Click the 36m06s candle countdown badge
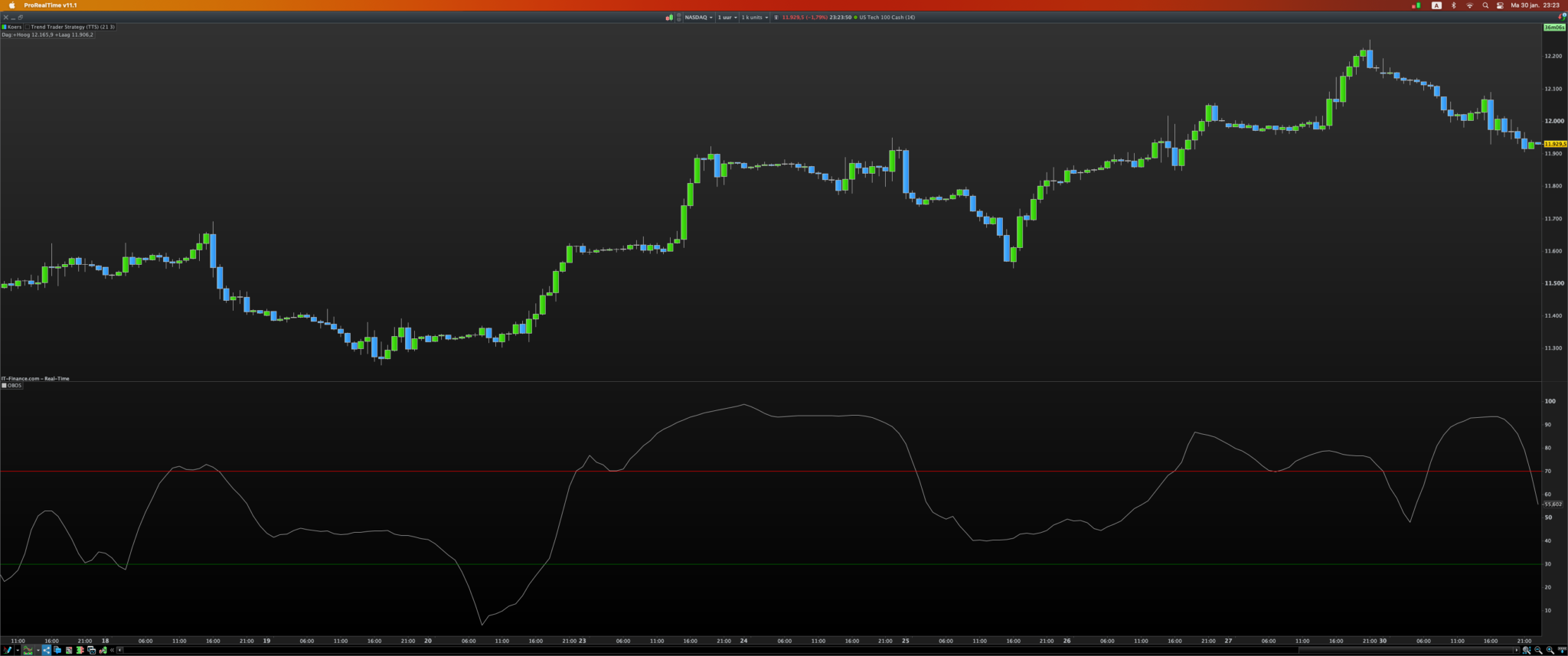 [x=1554, y=28]
